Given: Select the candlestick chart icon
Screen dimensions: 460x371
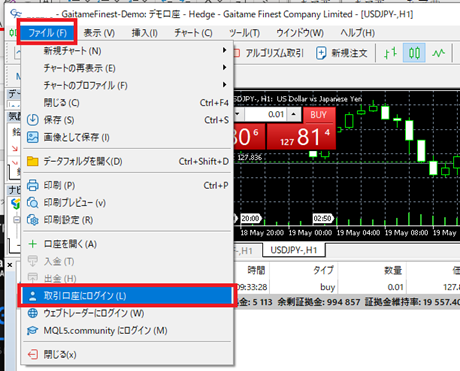Looking at the screenshot, I should click(x=414, y=53).
